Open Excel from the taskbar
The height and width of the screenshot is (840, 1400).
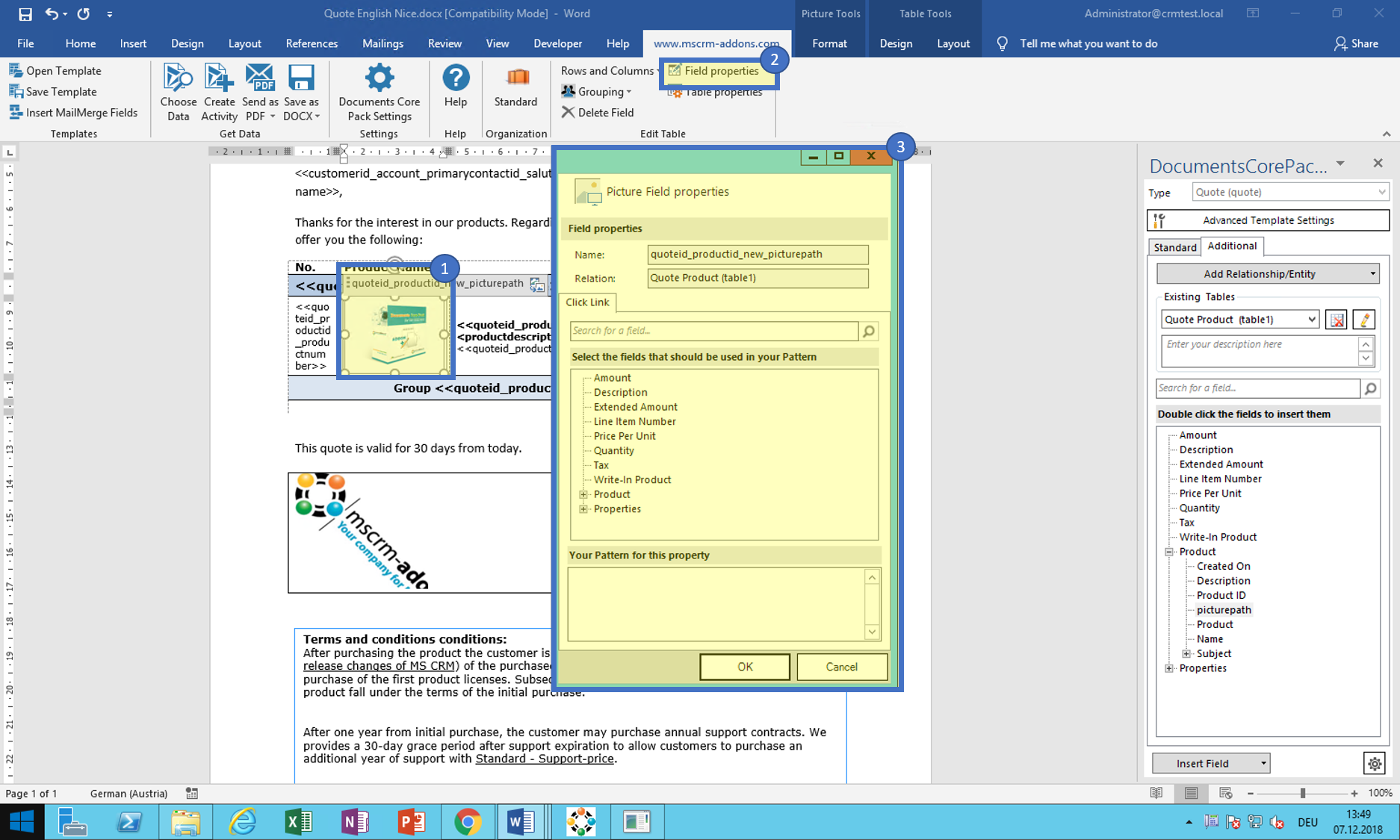pos(299,822)
